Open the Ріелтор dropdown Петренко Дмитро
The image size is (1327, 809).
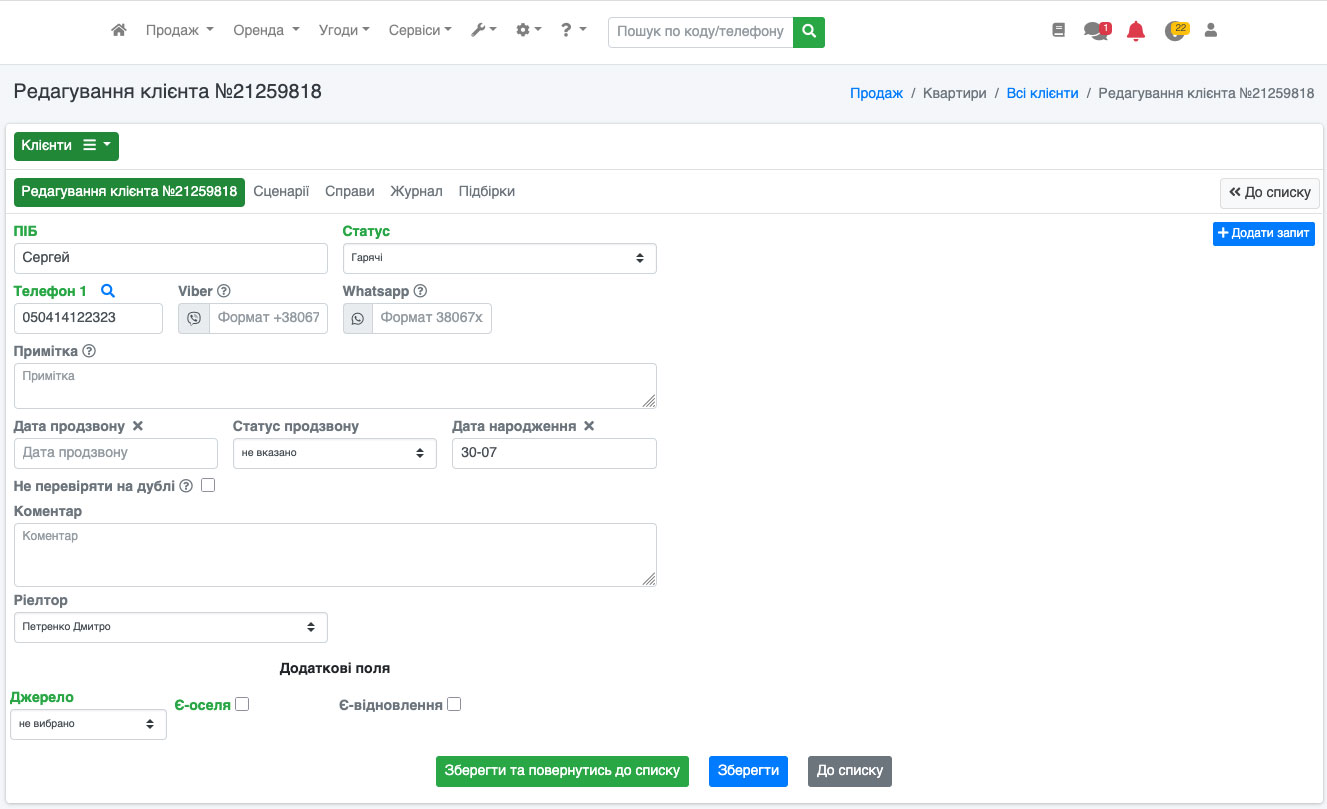(171, 627)
